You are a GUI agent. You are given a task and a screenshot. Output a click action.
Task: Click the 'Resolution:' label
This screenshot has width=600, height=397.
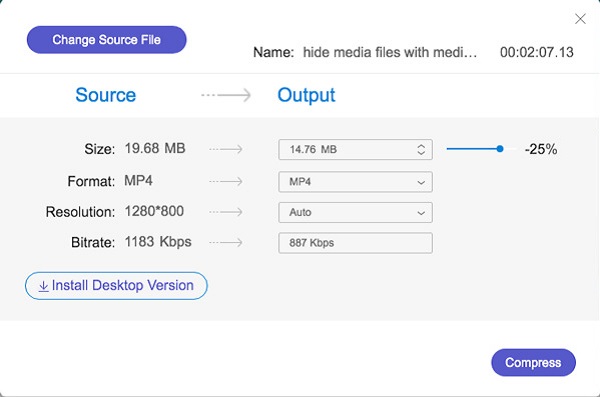click(80, 212)
